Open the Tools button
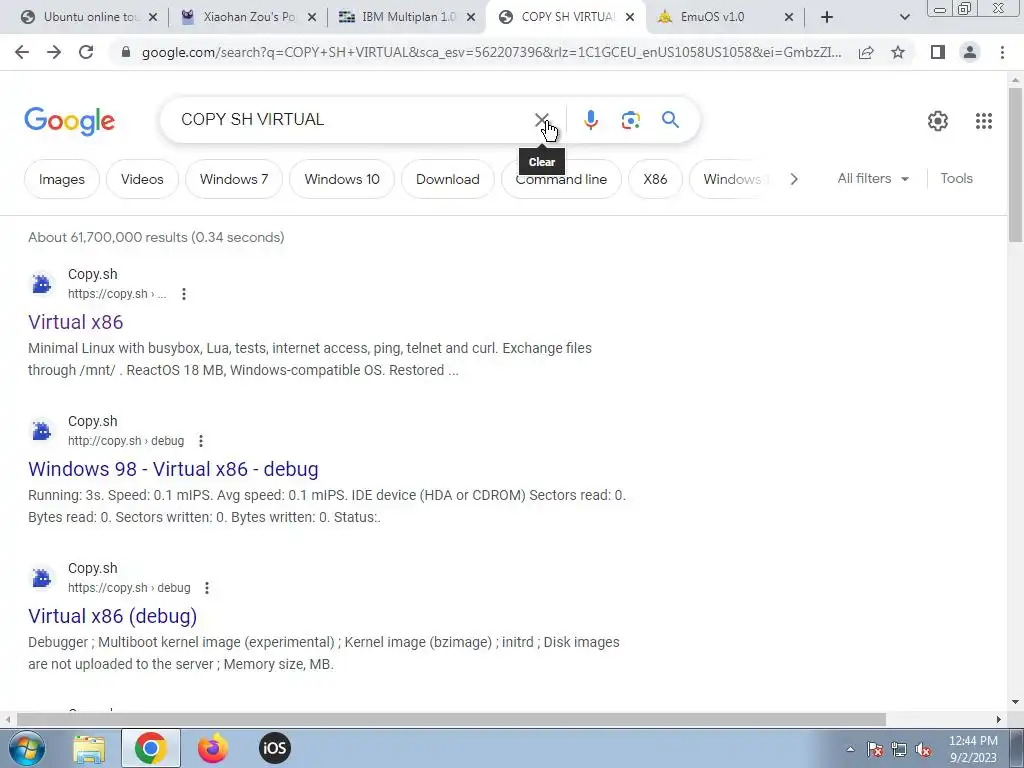 coord(956,178)
